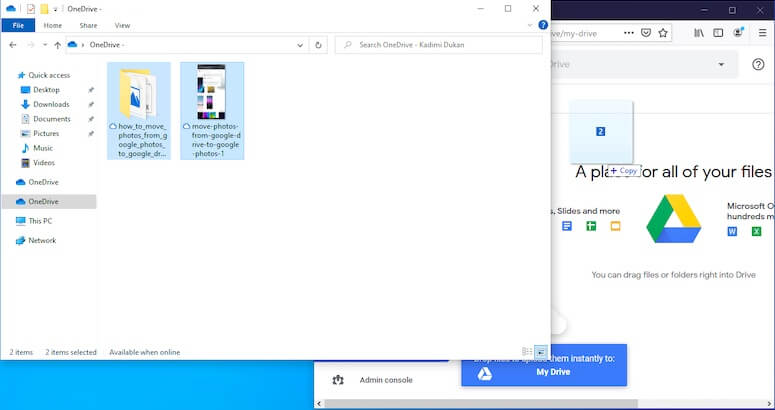The width and height of the screenshot is (775, 410).
Task: Open Explorer help with the blue question icon
Action: tap(543, 25)
